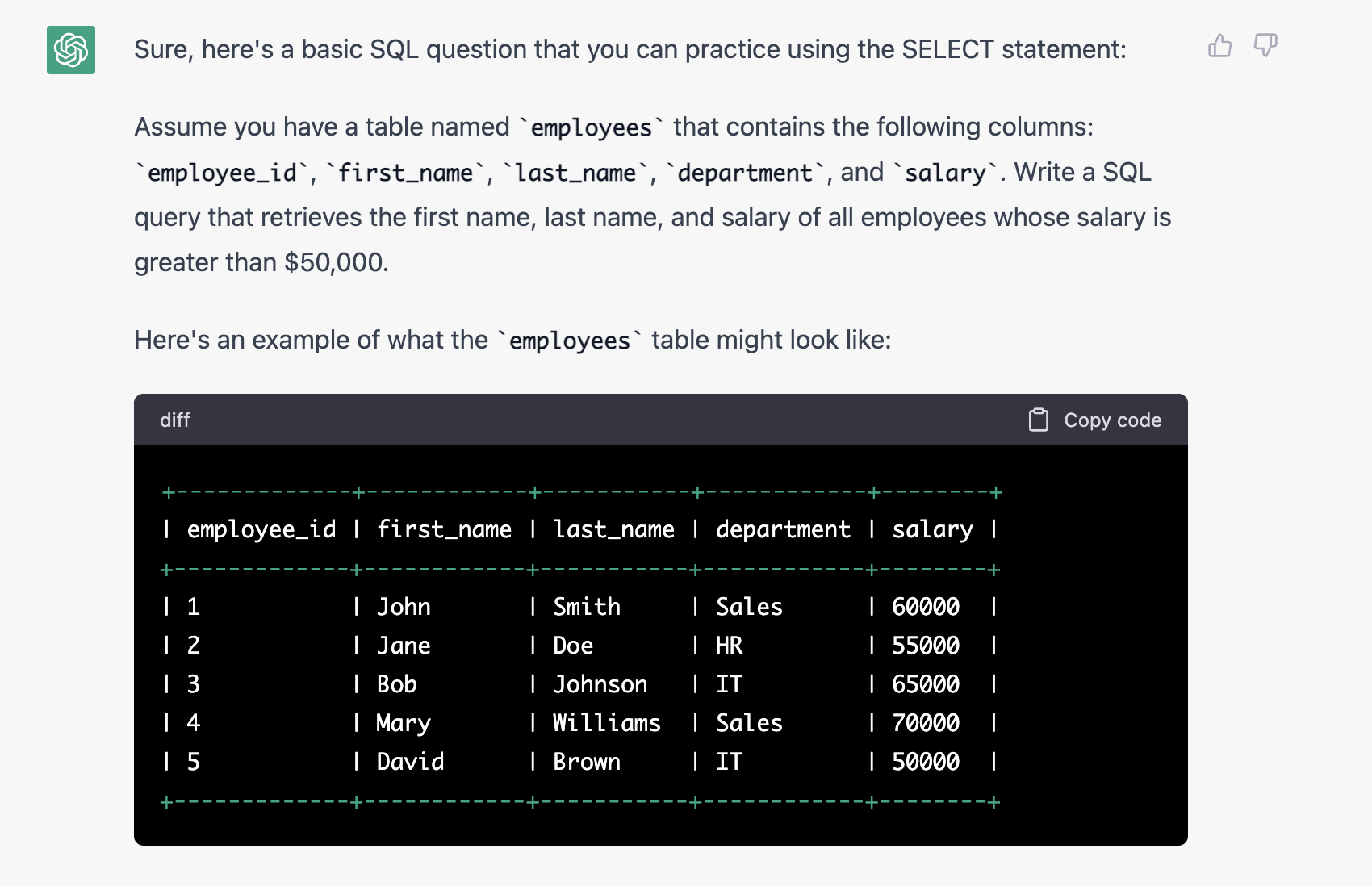Click the David cell in last row
The height and width of the screenshot is (886, 1372).
[x=410, y=762]
